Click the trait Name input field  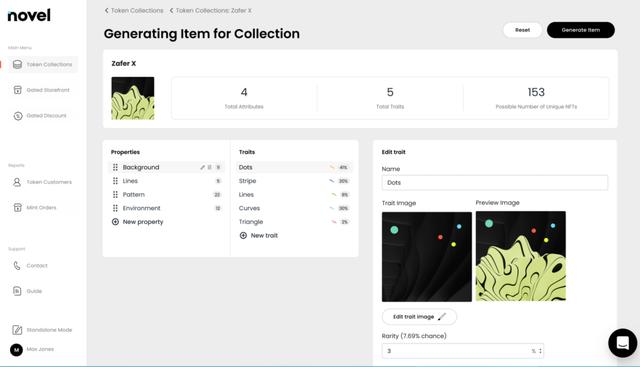point(495,183)
